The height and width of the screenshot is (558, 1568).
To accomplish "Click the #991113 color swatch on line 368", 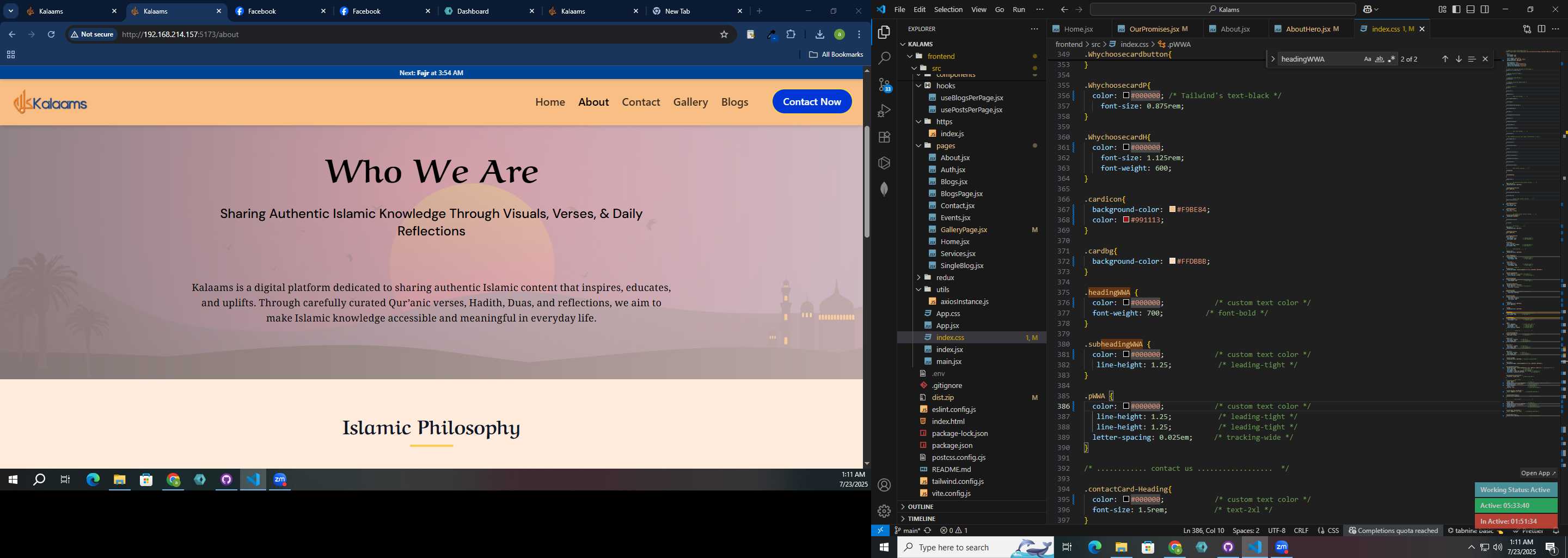I will coord(1125,220).
